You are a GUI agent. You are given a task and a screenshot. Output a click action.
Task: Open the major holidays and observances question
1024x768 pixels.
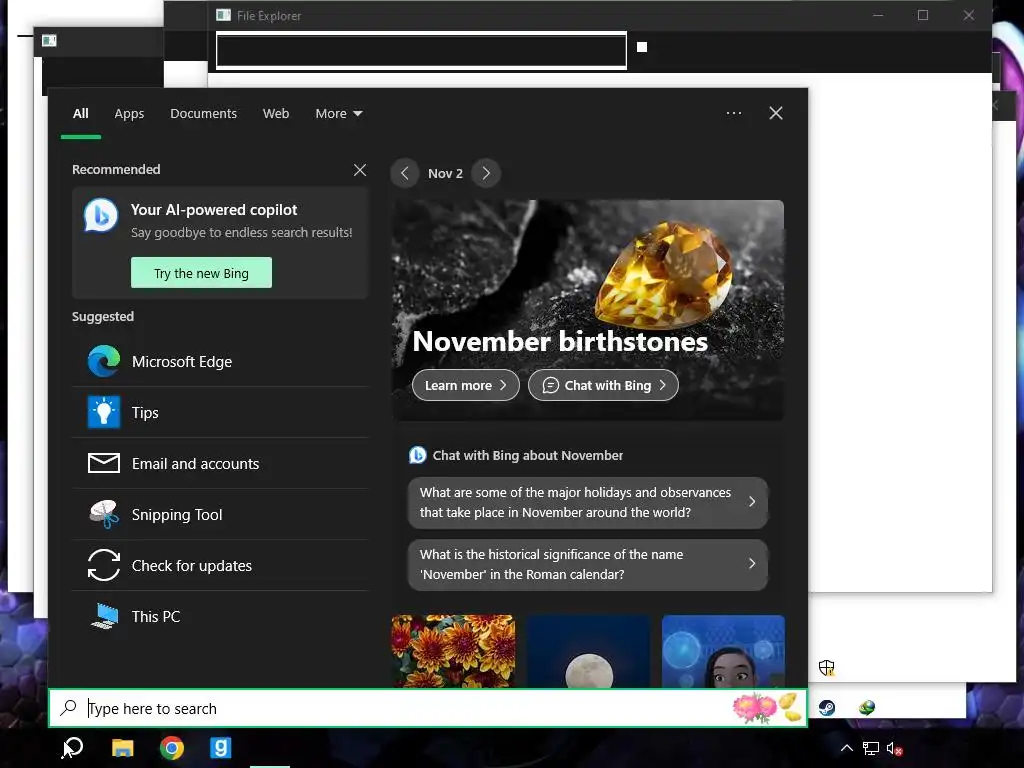click(x=588, y=502)
